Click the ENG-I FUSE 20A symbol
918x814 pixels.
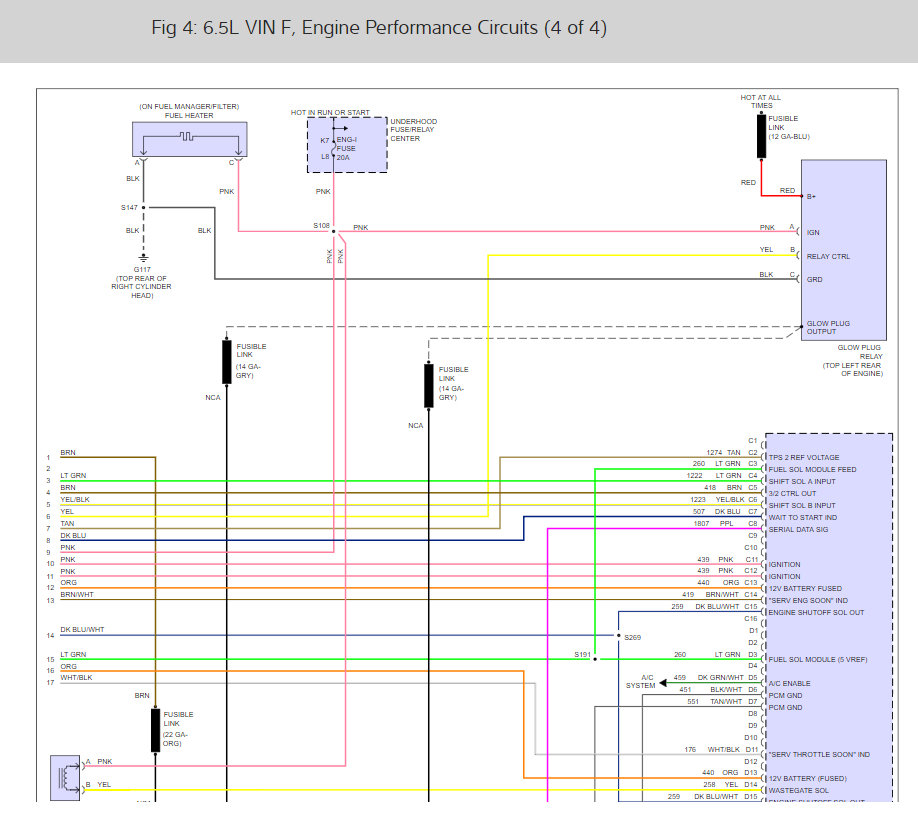[334, 149]
